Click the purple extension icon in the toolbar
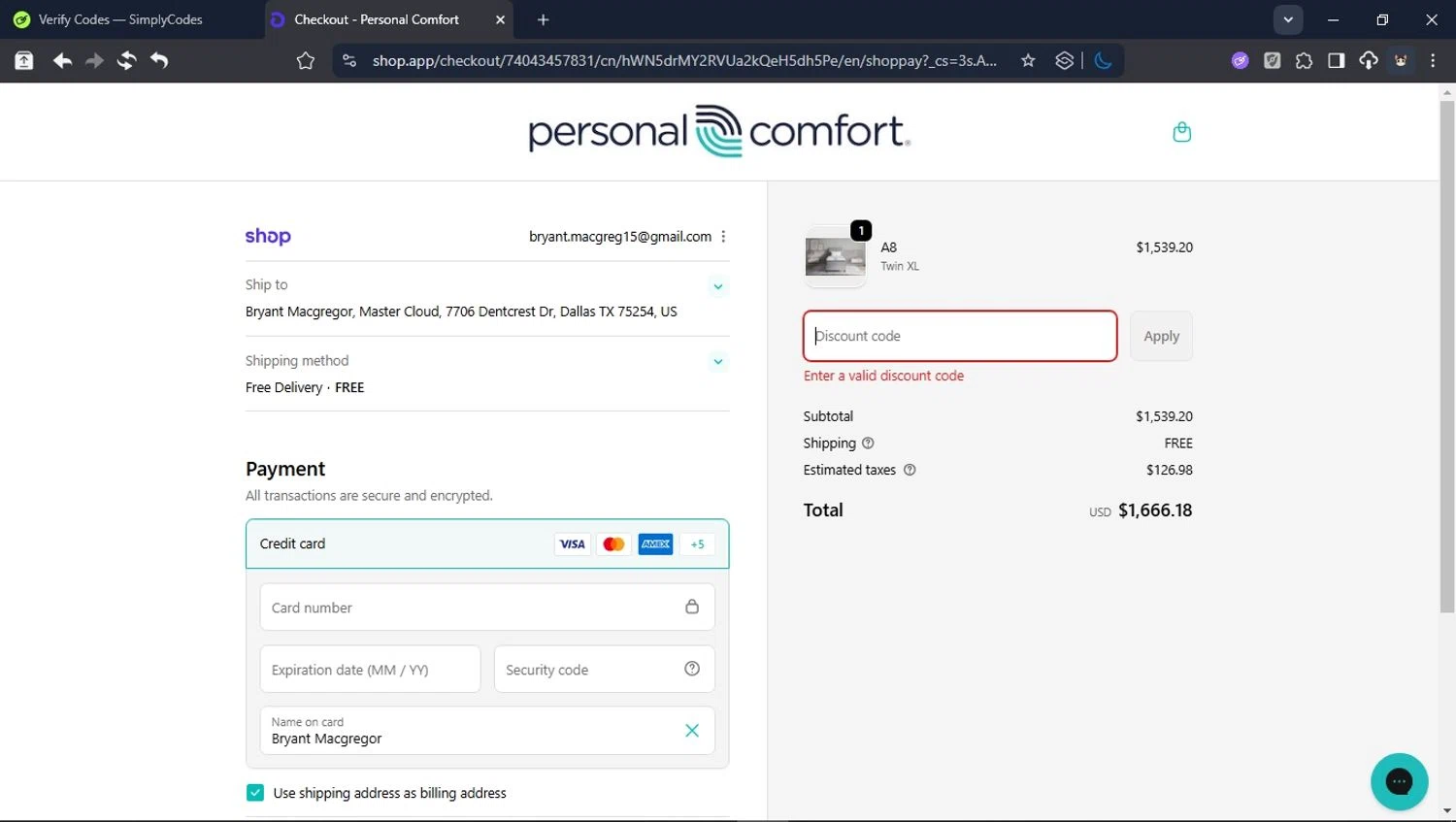 pyautogui.click(x=1240, y=60)
